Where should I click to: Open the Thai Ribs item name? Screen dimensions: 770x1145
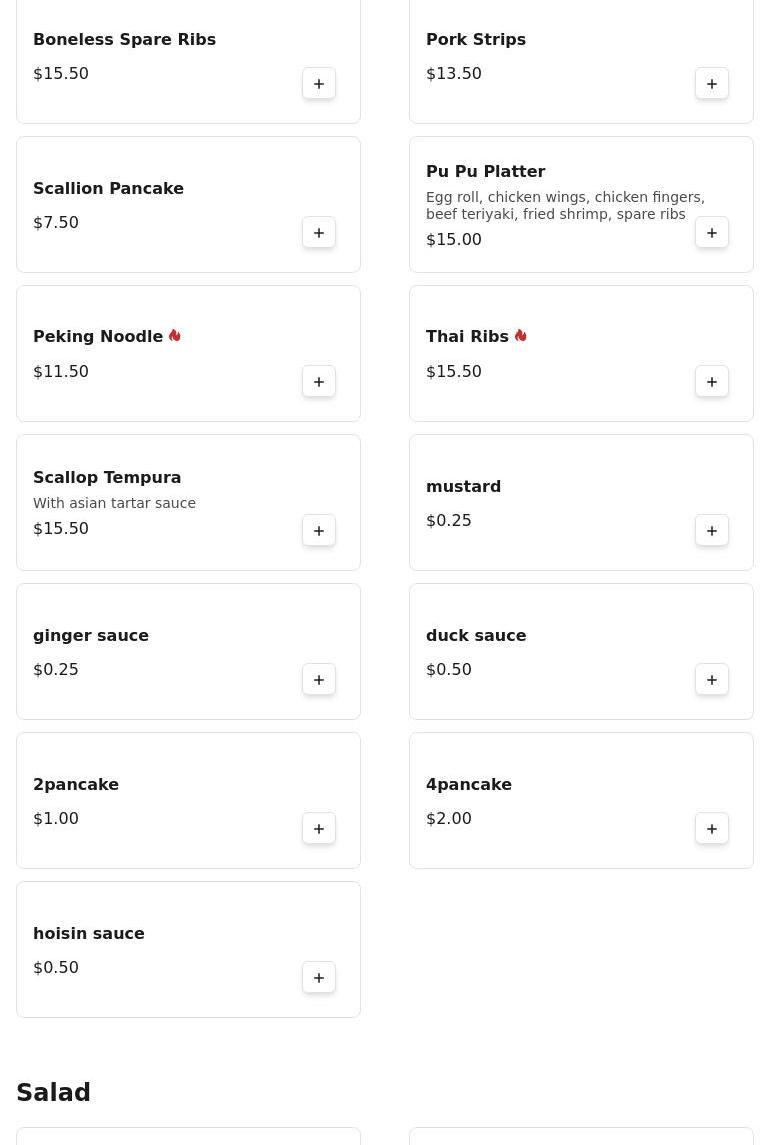467,337
